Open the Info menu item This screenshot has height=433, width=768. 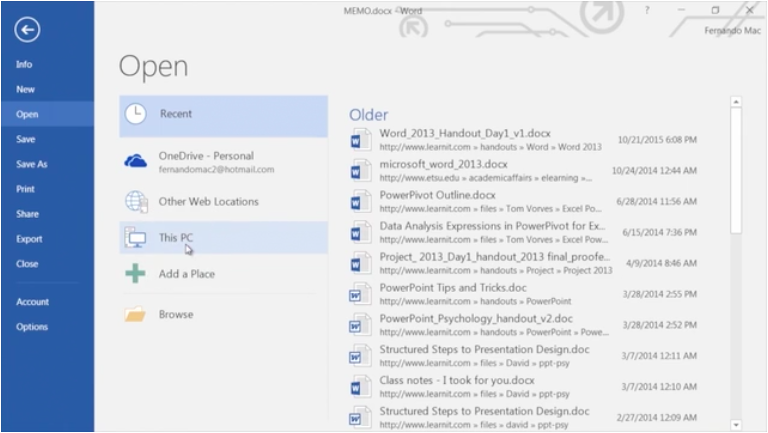[x=24, y=64]
